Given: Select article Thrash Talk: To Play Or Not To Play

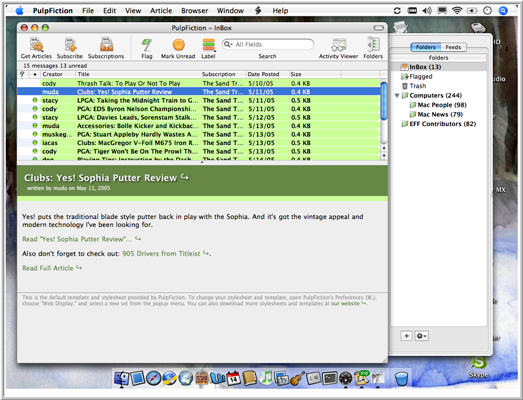Looking at the screenshot, I should [x=199, y=83].
